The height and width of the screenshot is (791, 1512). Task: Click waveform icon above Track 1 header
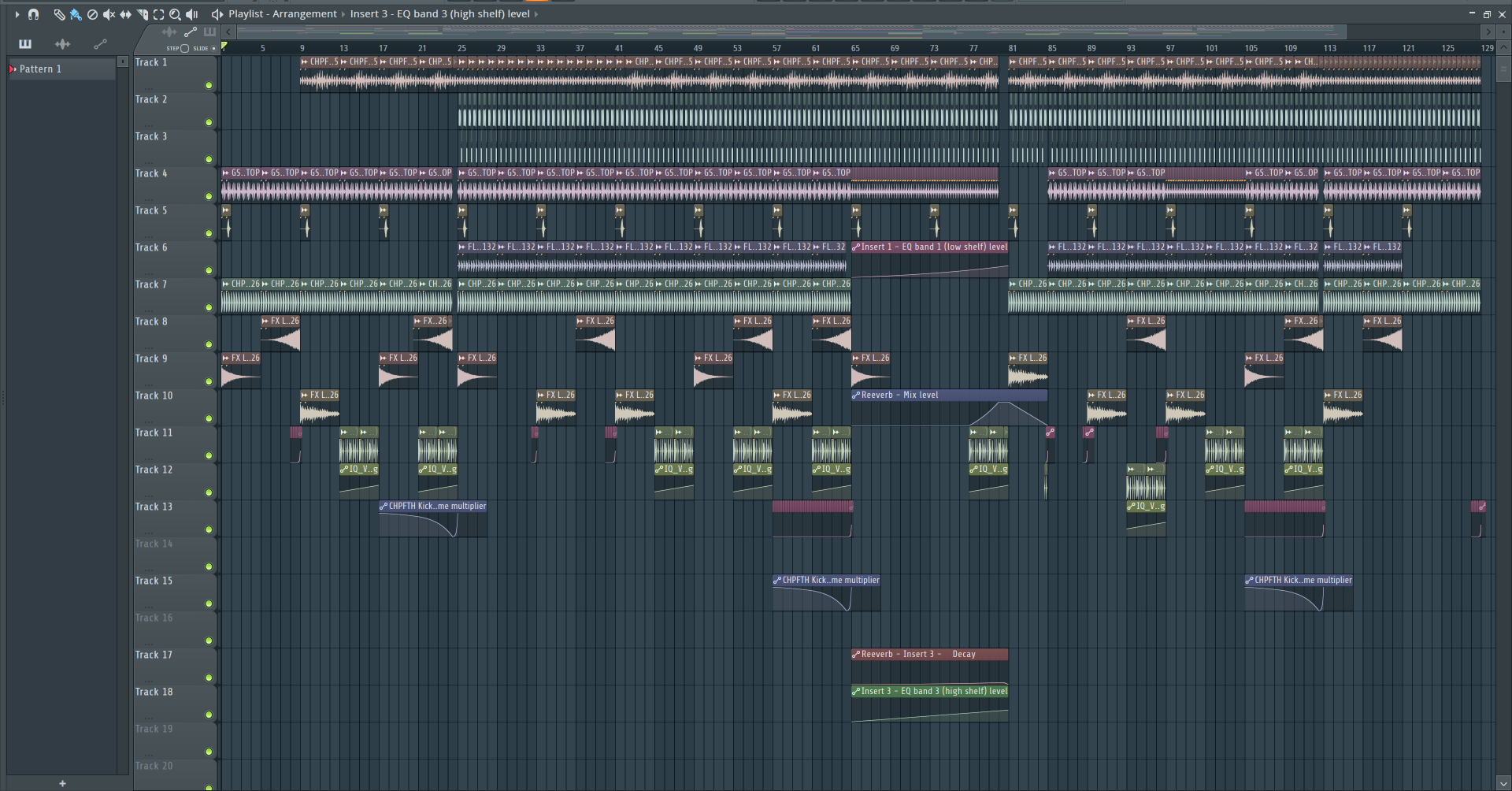pyautogui.click(x=169, y=32)
